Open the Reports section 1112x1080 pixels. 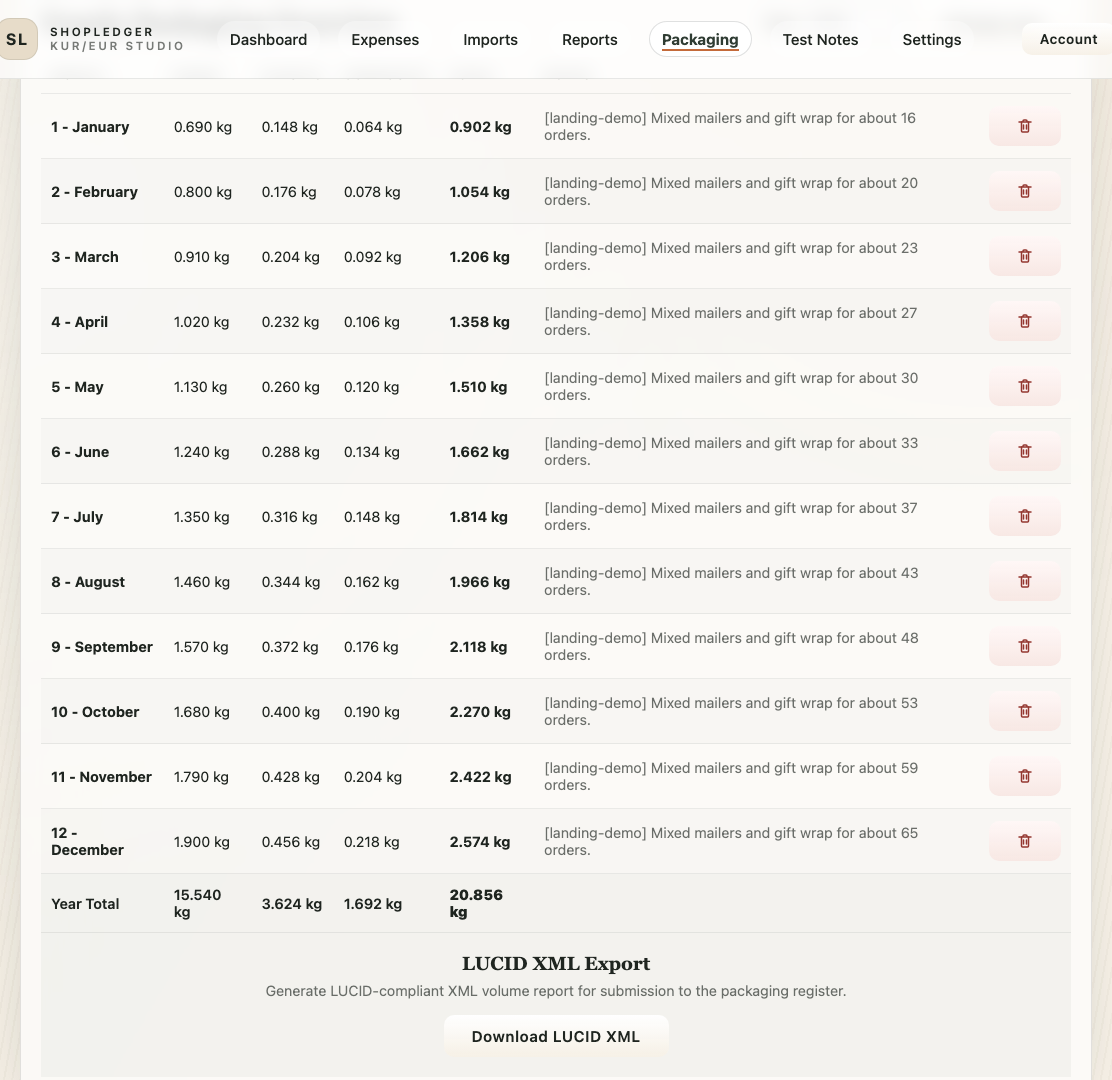tap(589, 39)
